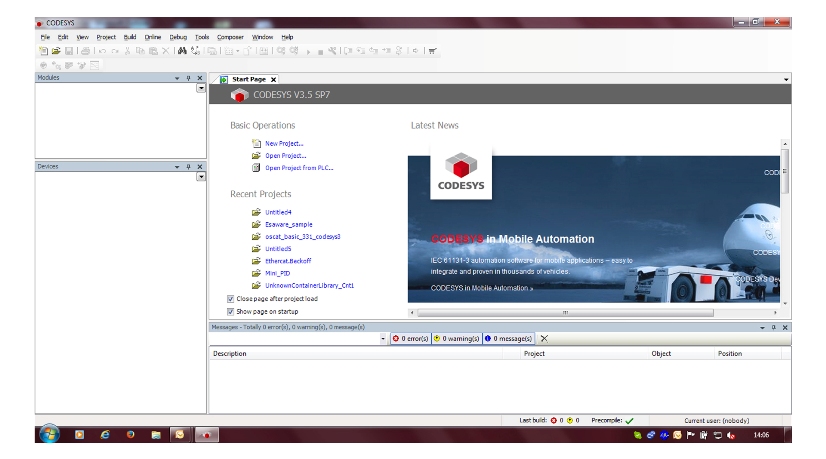Open recent project Esaware_sample
The height and width of the screenshot is (459, 826).
[289, 224]
